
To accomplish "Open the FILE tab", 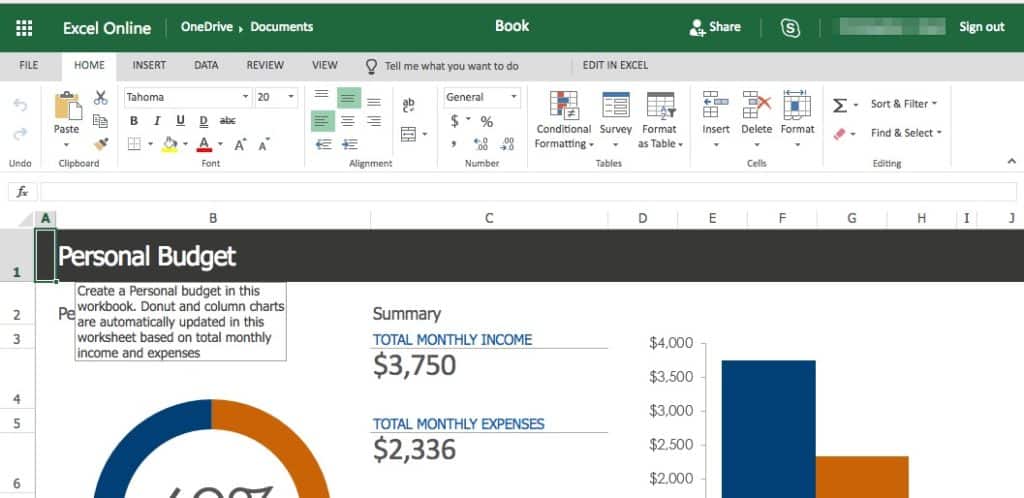I will 29,66.
